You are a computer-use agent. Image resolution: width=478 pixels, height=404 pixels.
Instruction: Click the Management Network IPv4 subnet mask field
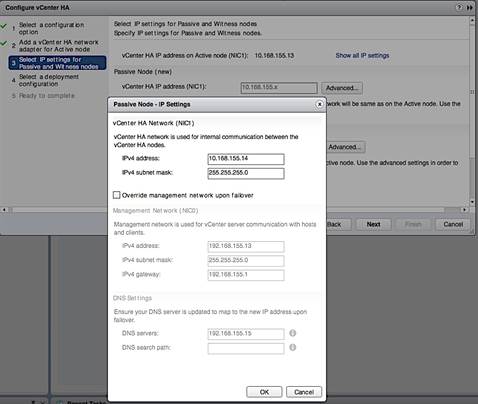pyautogui.click(x=246, y=261)
